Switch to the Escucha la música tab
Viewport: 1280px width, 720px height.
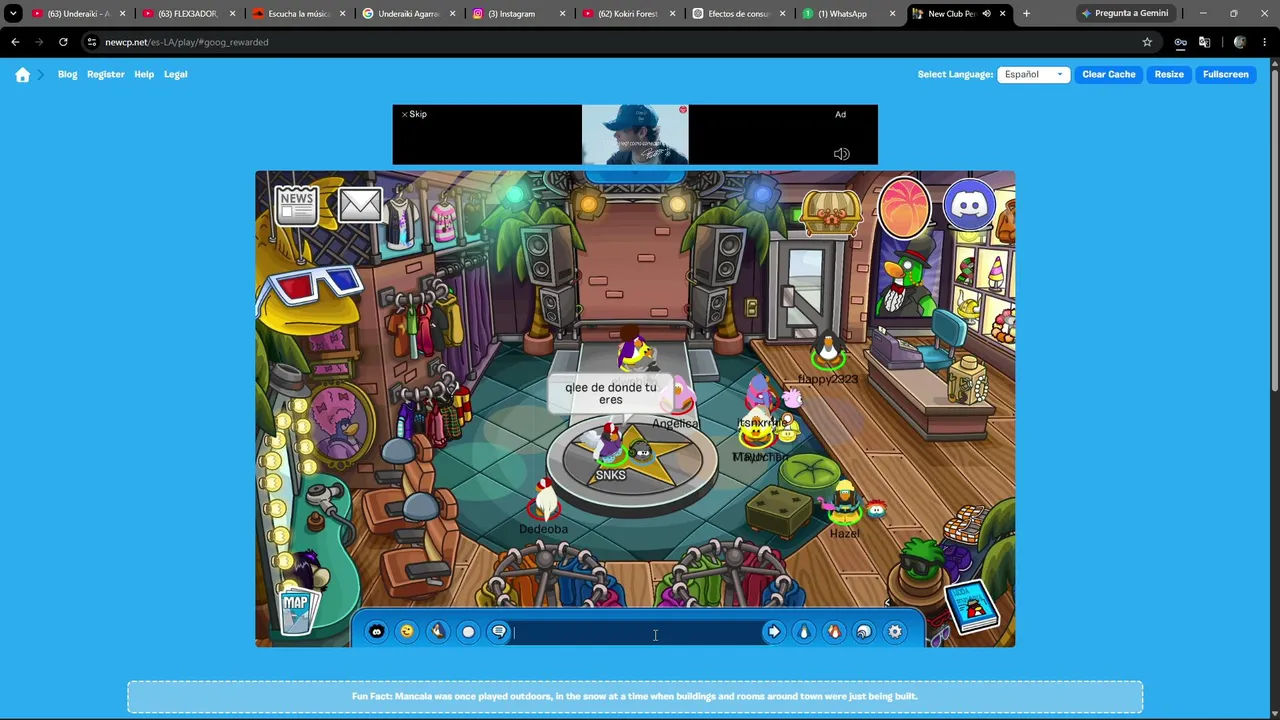point(298,14)
